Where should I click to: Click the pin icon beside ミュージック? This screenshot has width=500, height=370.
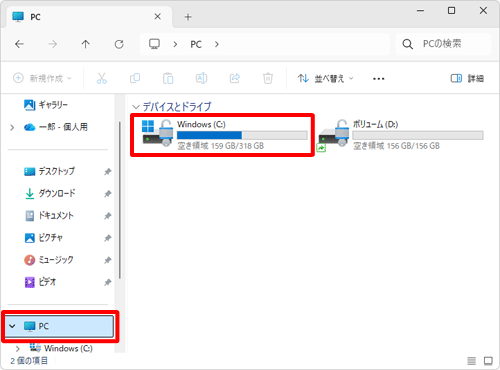click(107, 260)
